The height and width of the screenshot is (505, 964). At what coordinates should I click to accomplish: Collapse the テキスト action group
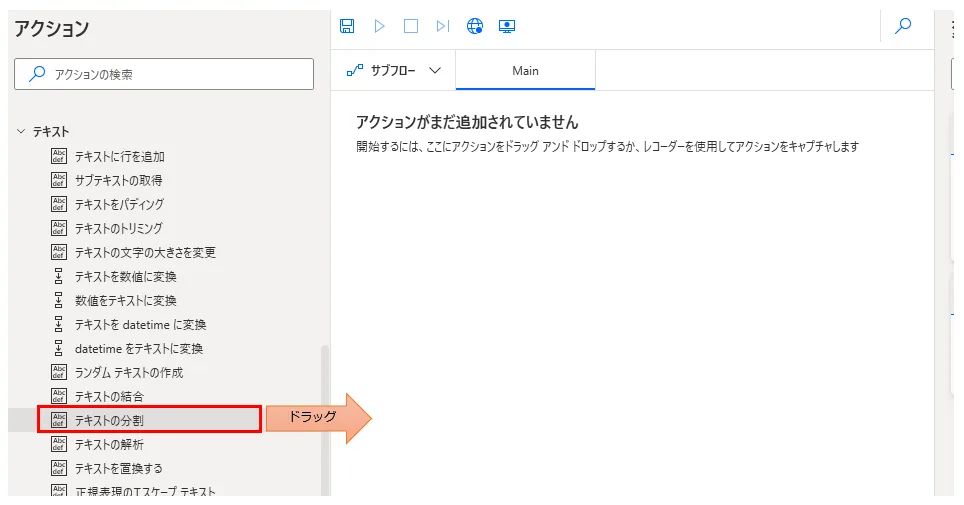point(20,131)
